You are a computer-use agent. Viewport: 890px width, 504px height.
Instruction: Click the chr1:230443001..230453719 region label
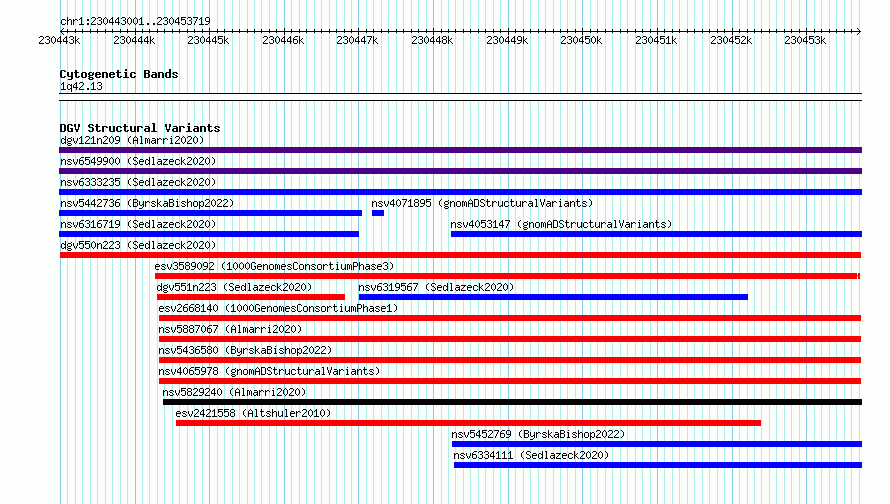[135, 21]
